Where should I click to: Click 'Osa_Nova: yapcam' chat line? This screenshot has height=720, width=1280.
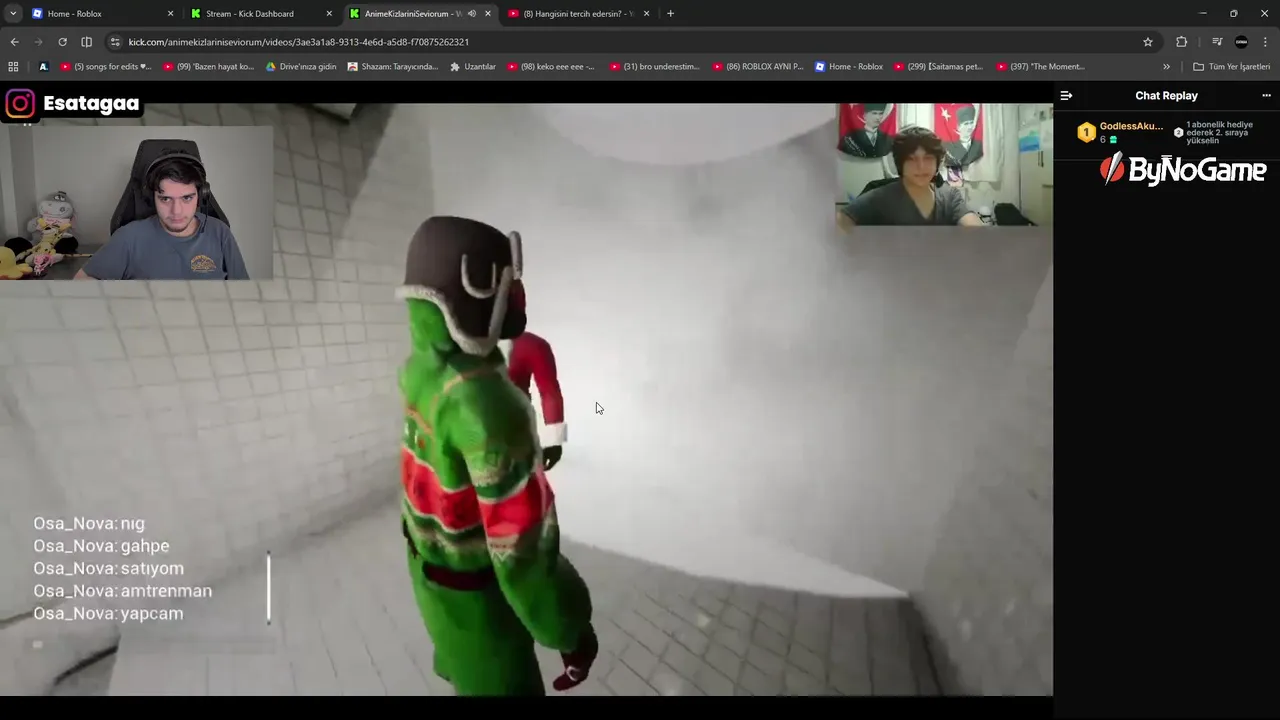pyautogui.click(x=108, y=614)
